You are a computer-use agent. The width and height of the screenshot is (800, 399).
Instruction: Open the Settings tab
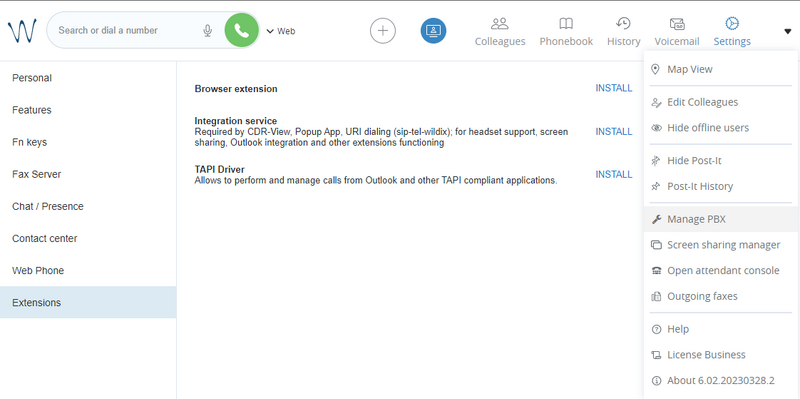coord(732,32)
